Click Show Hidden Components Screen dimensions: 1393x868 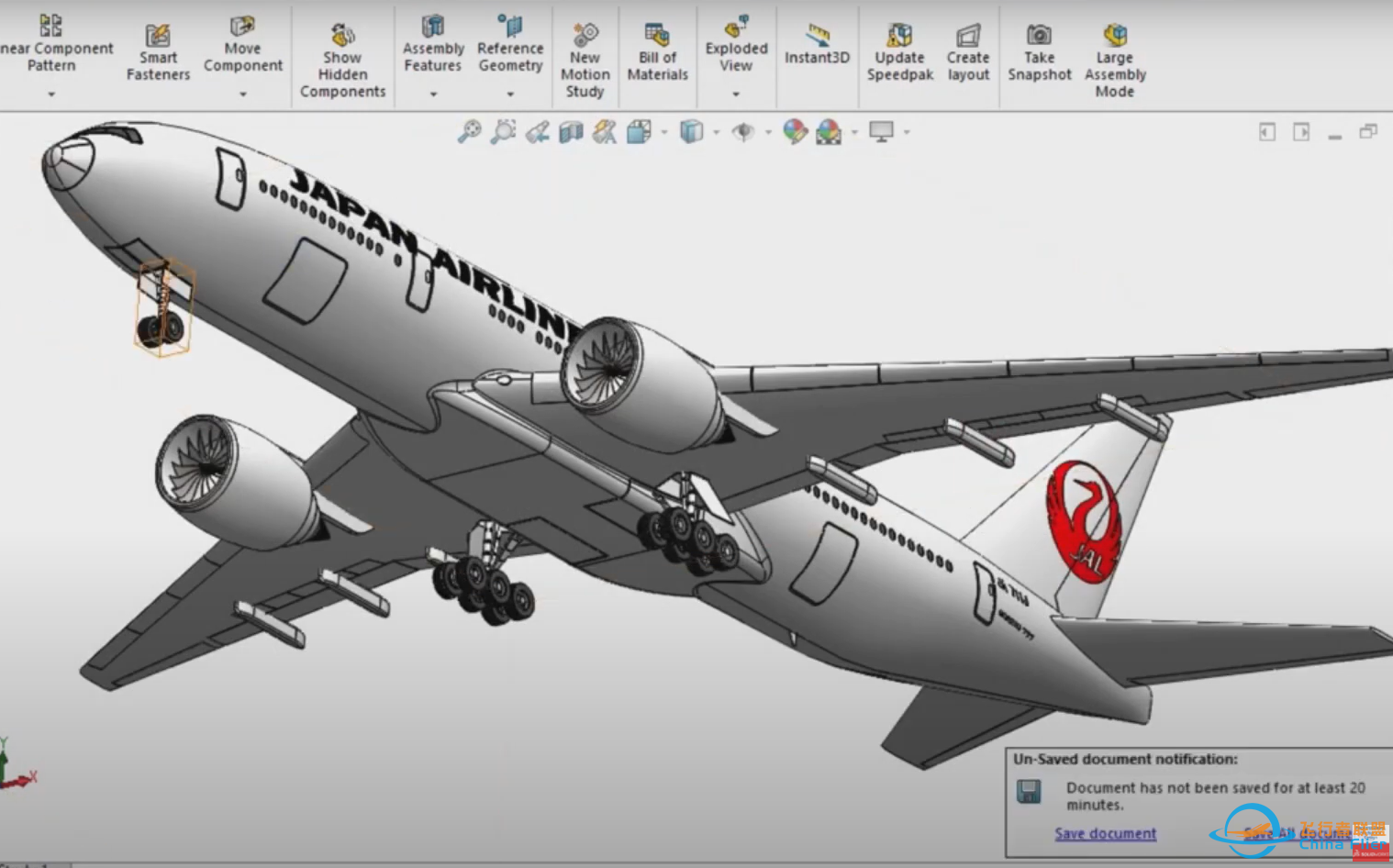coord(342,61)
